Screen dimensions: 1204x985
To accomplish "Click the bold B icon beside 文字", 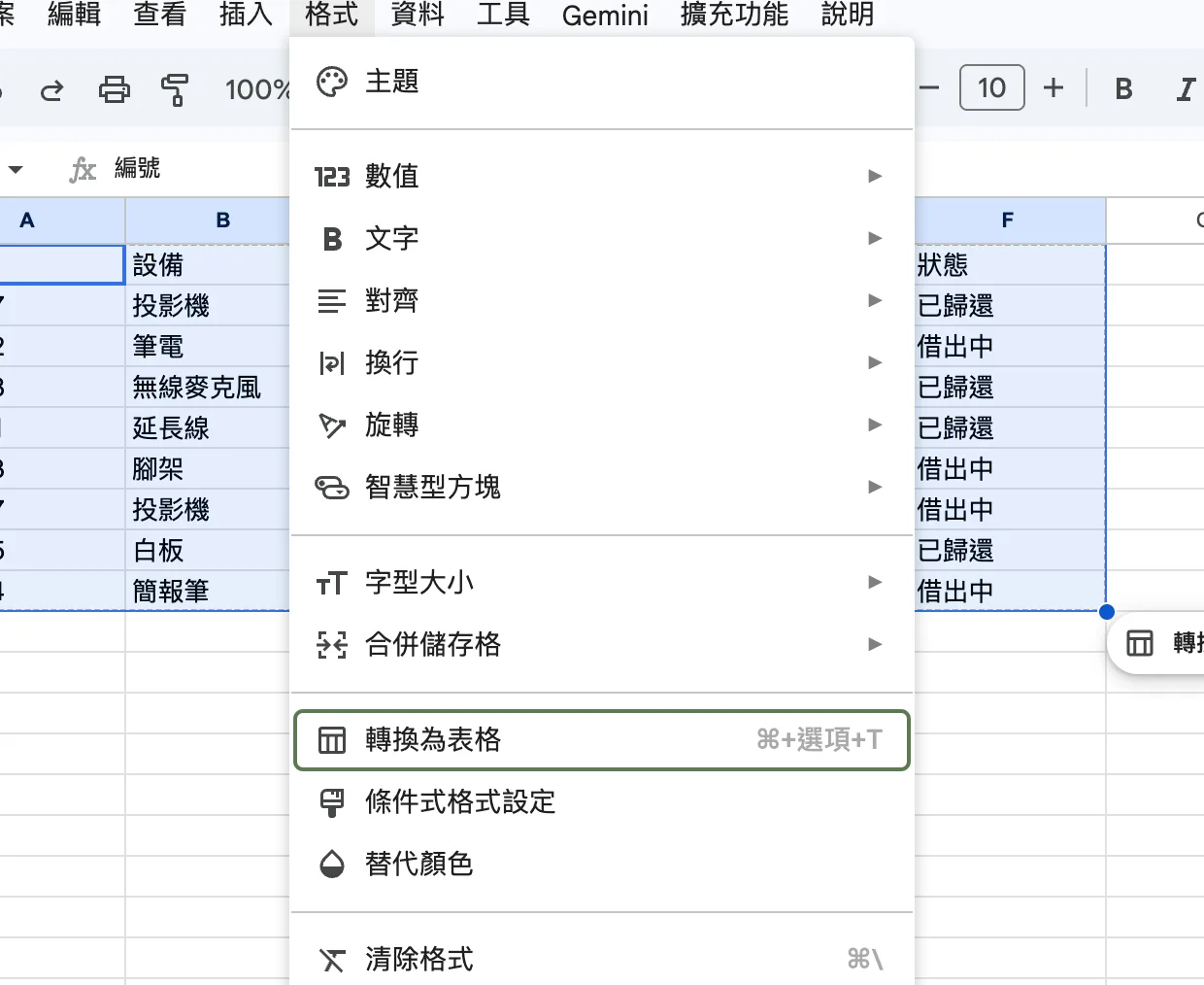I will coord(332,239).
